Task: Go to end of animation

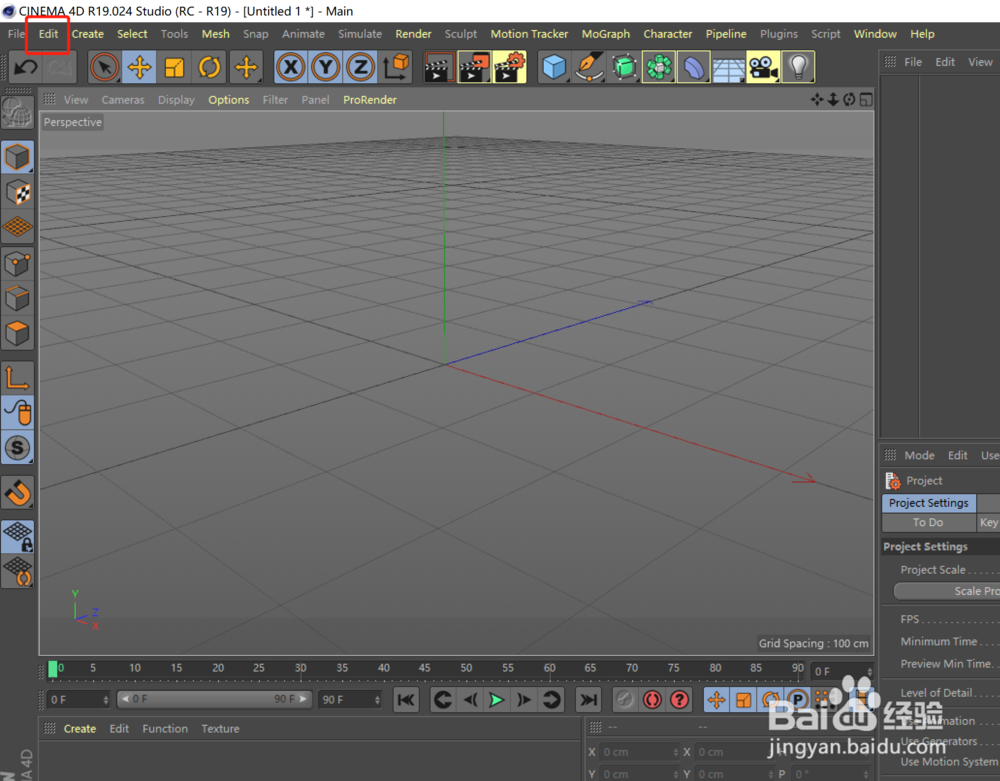Action: click(x=588, y=699)
